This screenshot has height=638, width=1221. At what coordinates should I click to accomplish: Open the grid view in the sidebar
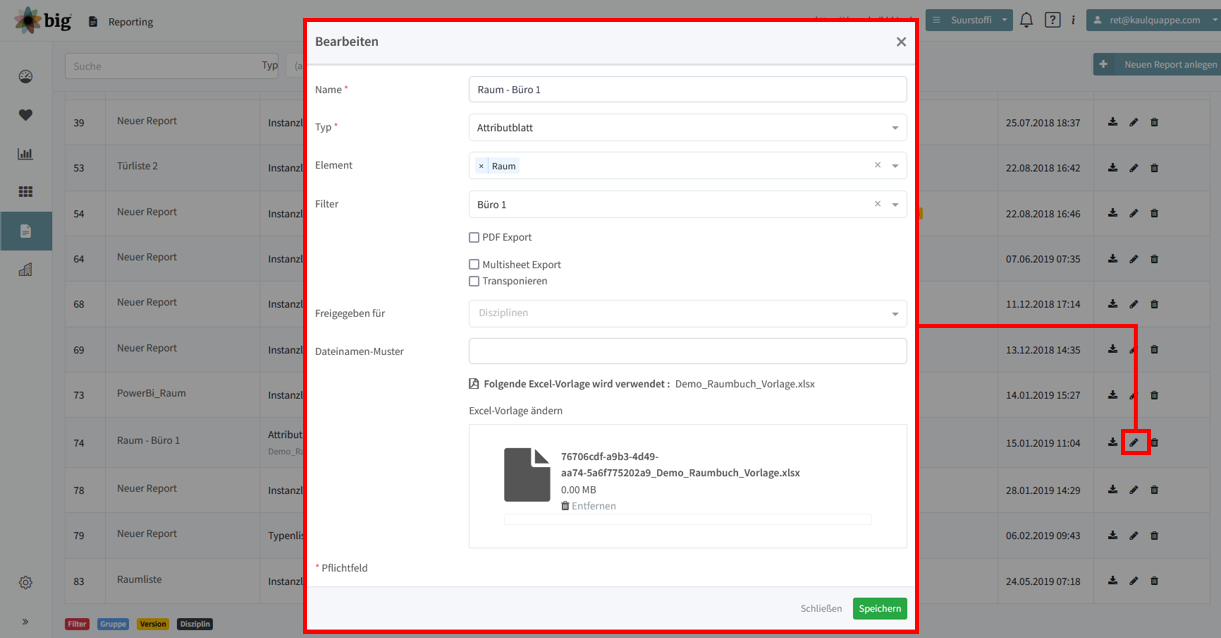click(26, 192)
